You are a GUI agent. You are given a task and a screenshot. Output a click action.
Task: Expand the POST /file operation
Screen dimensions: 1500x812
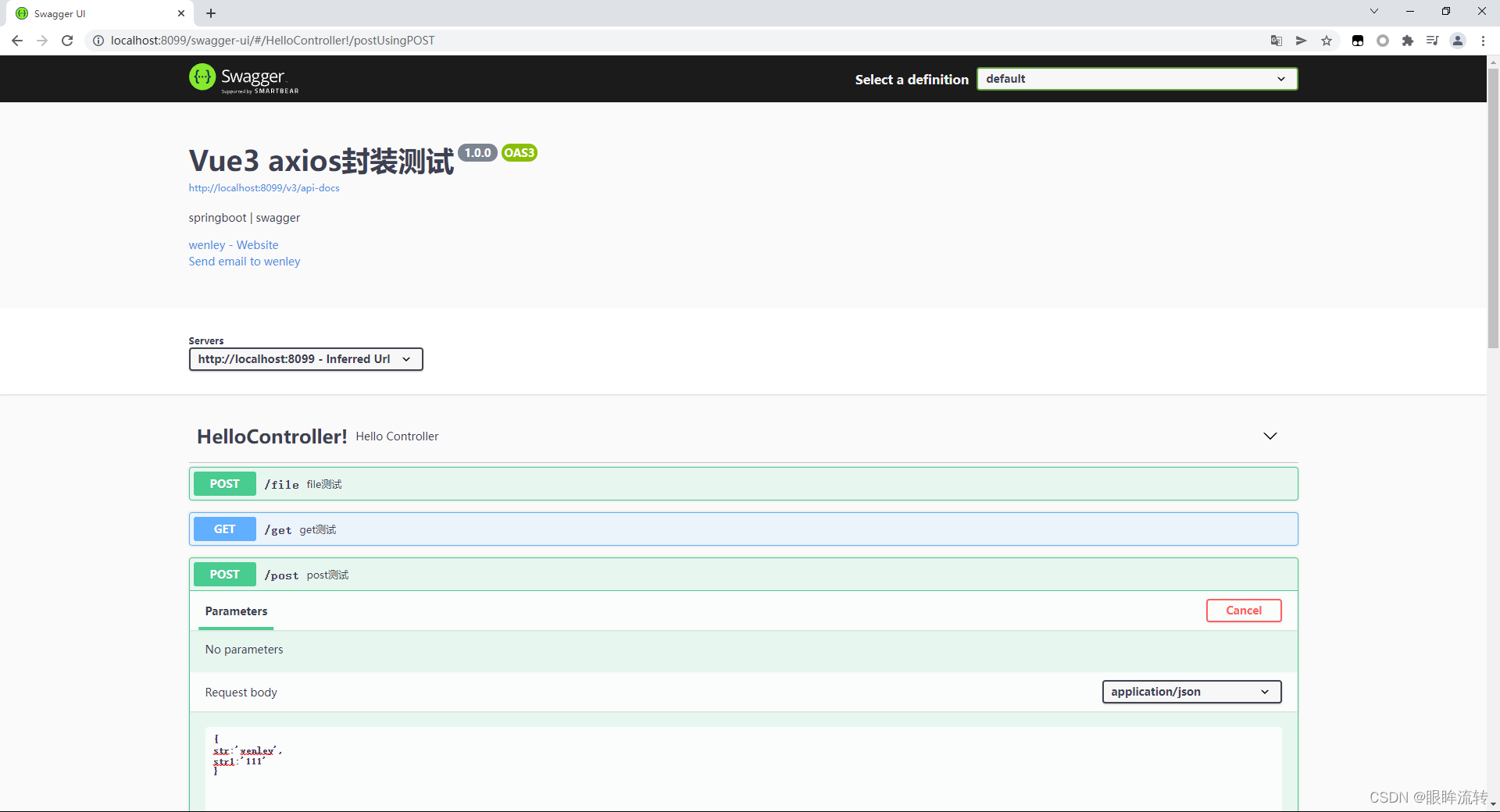point(743,484)
